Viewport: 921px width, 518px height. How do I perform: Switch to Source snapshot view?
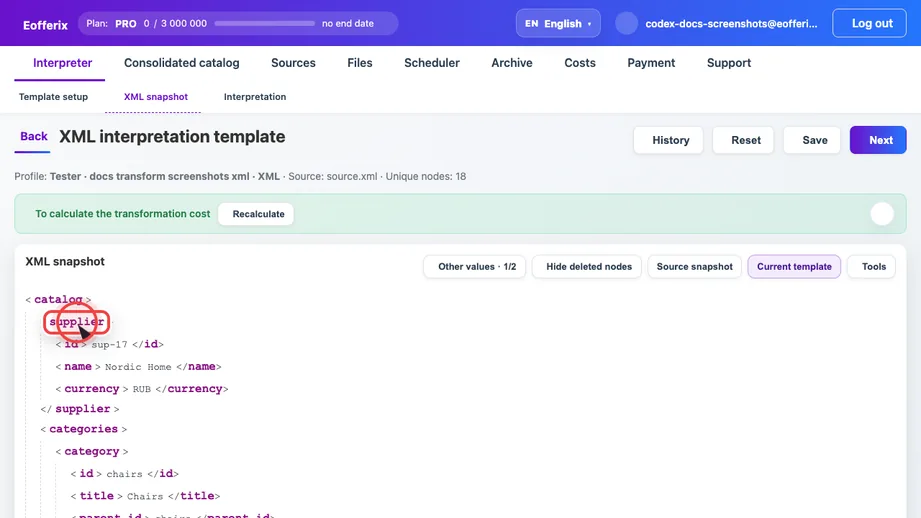tap(694, 267)
